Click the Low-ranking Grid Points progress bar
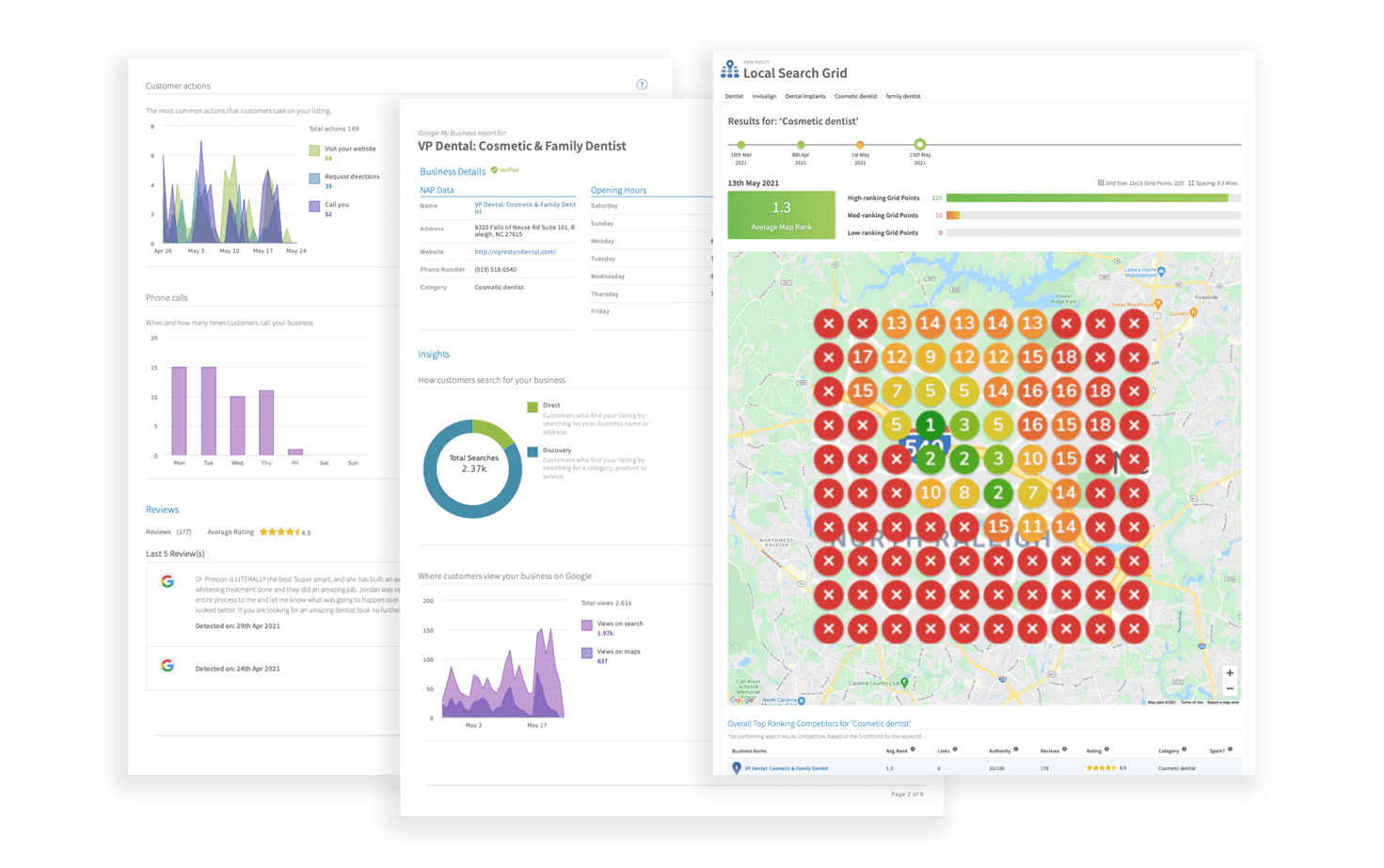The image size is (1384, 868). coord(1093,232)
